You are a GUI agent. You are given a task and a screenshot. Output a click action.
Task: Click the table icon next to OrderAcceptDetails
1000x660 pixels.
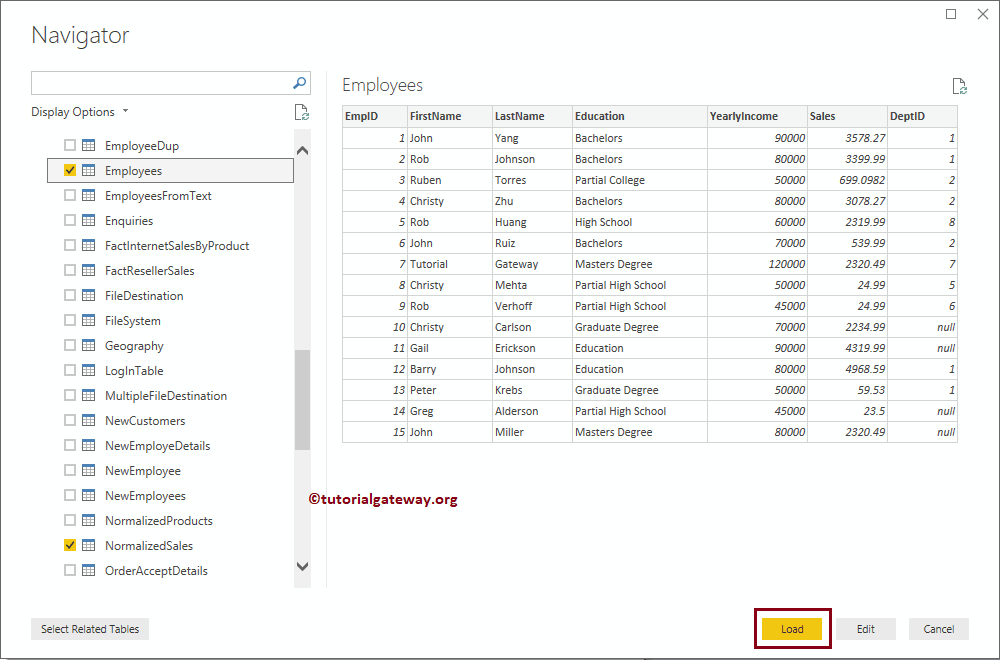(x=89, y=570)
